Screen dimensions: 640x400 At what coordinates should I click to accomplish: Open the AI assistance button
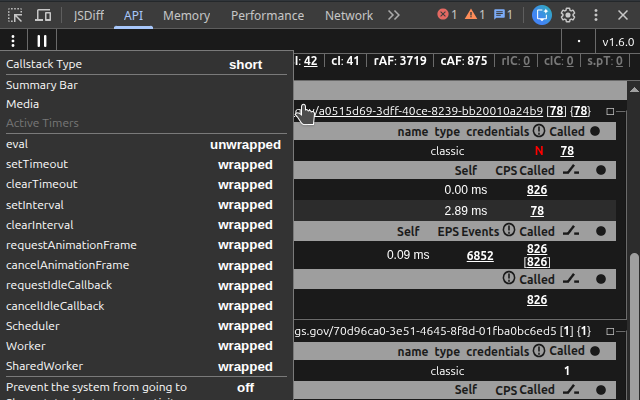[542, 16]
